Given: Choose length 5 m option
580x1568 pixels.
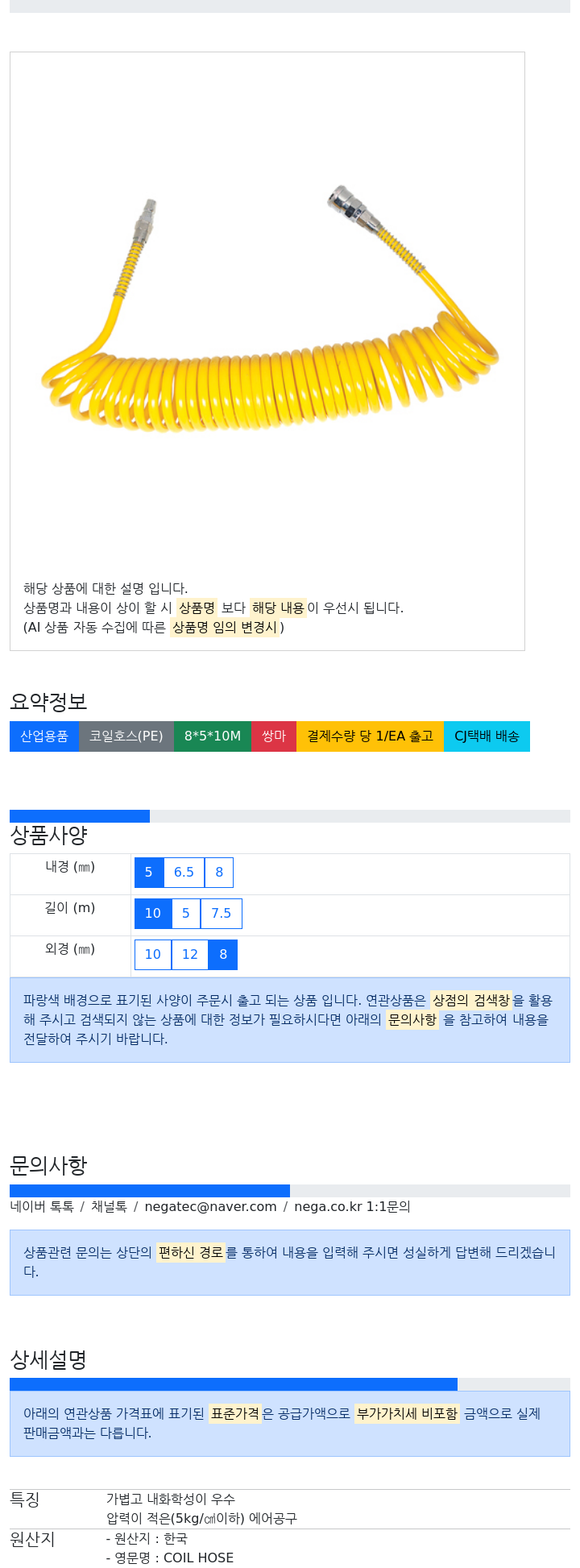Looking at the screenshot, I should pyautogui.click(x=186, y=914).
